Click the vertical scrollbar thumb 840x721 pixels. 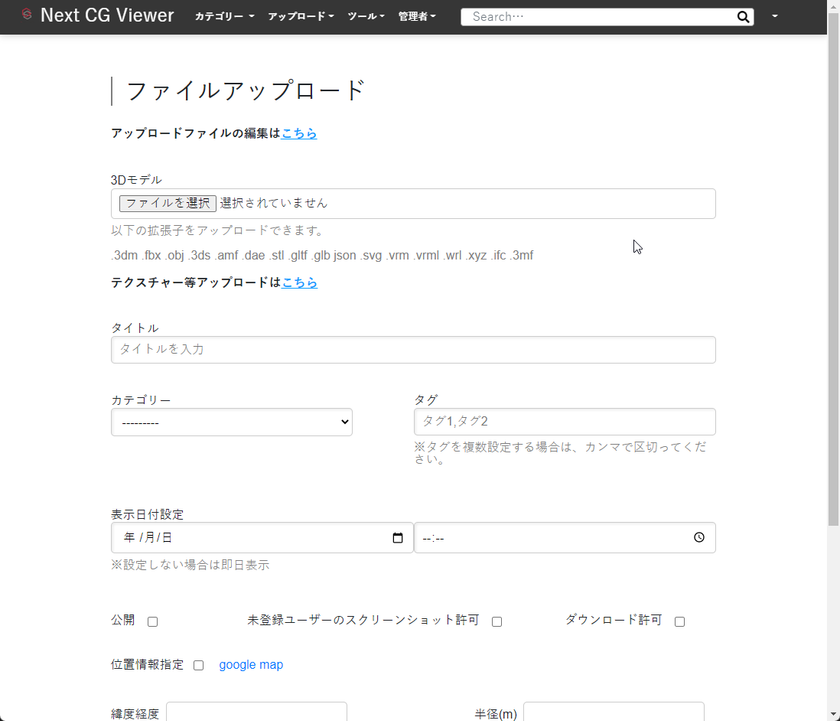(x=833, y=268)
